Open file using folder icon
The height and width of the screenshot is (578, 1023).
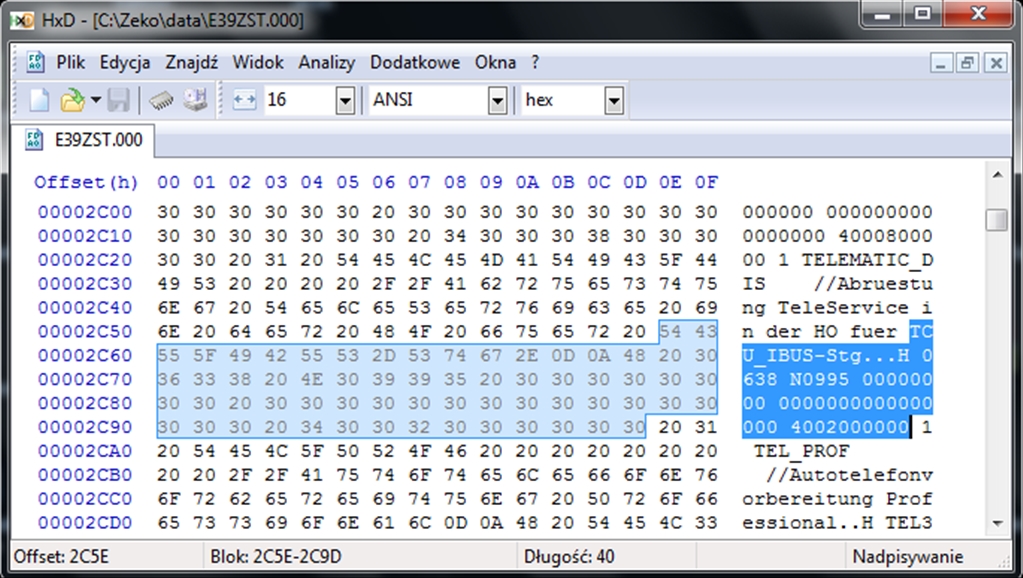coord(72,100)
